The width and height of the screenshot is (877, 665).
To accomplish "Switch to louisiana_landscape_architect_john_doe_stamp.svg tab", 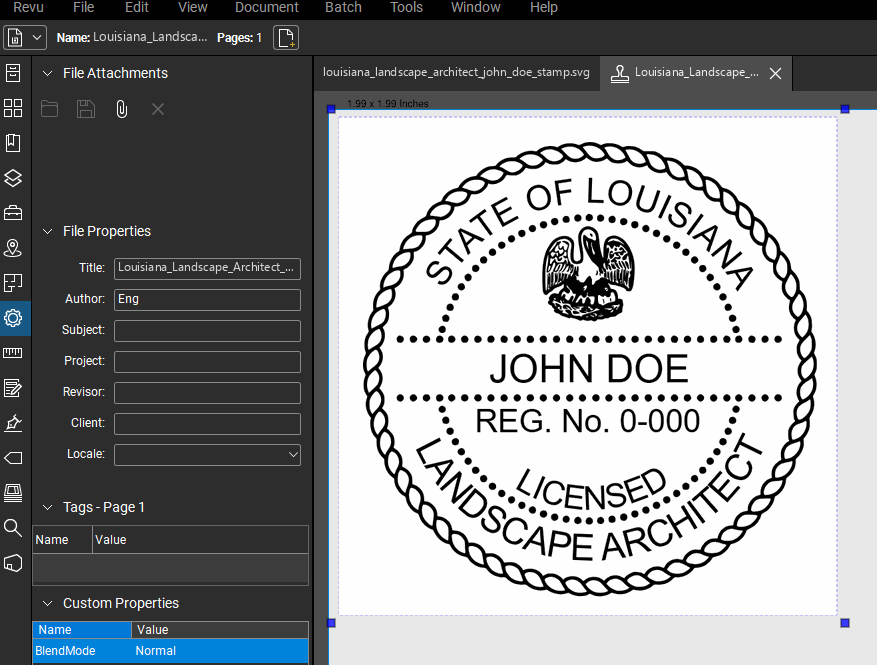I will (456, 73).
